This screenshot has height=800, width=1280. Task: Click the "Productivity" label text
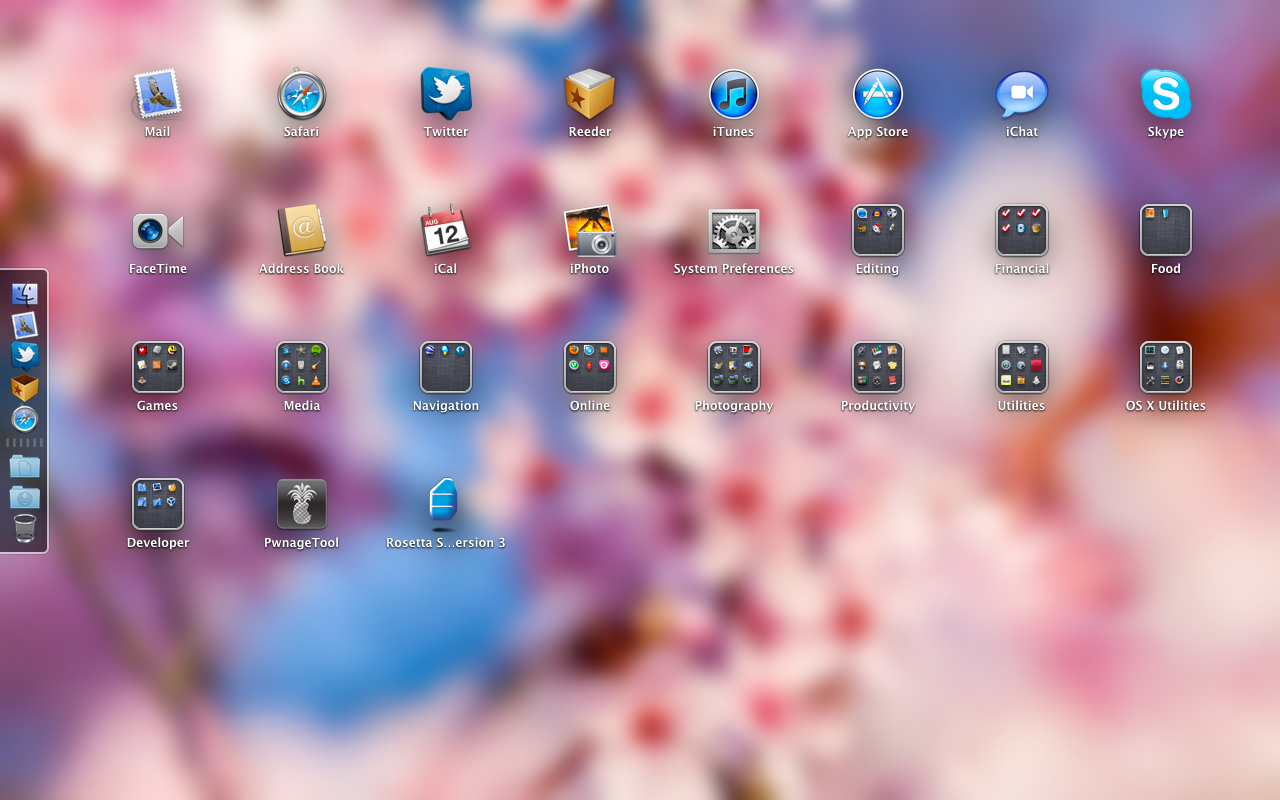[x=878, y=406]
